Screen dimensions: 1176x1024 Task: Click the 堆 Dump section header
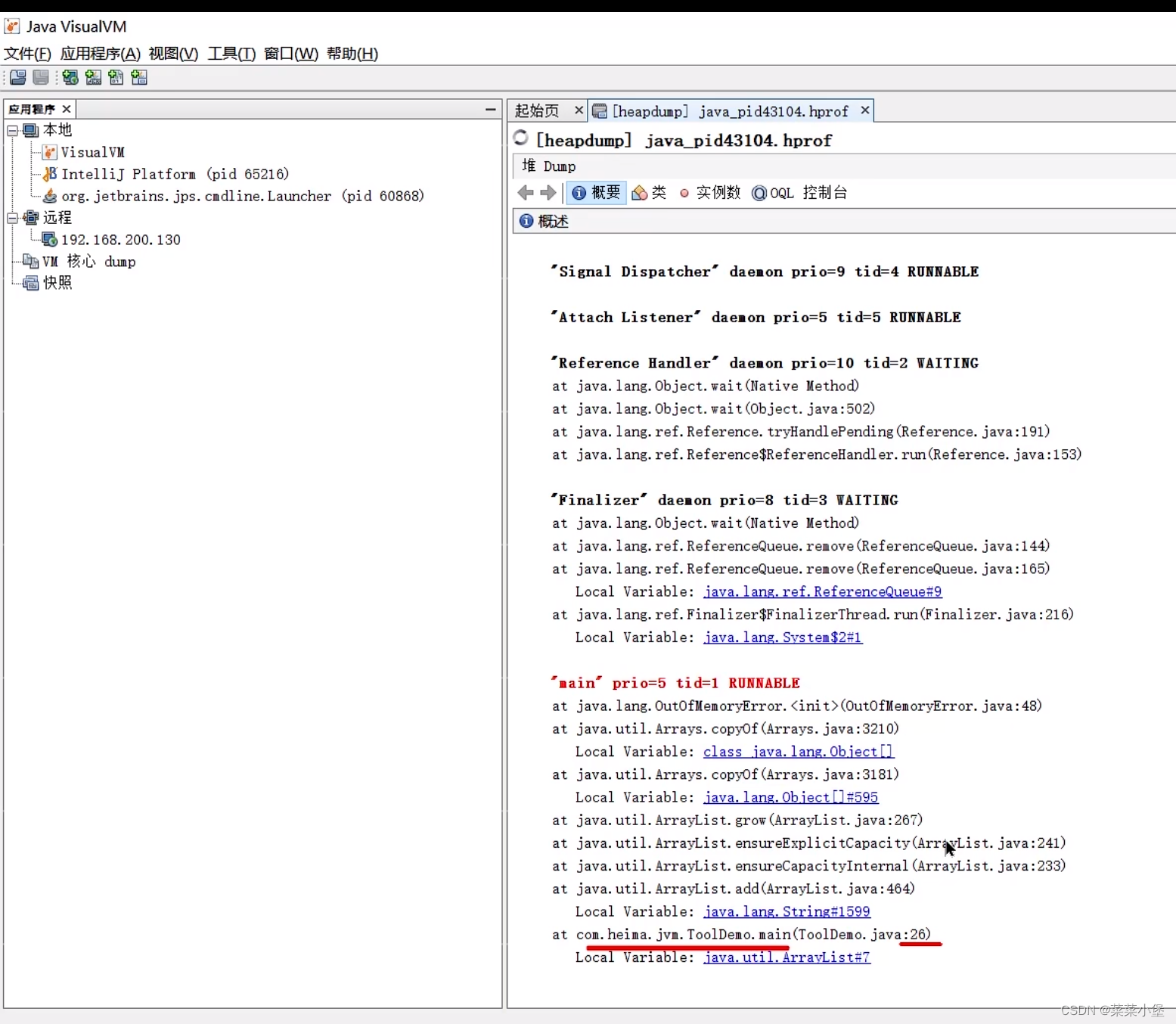[549, 166]
